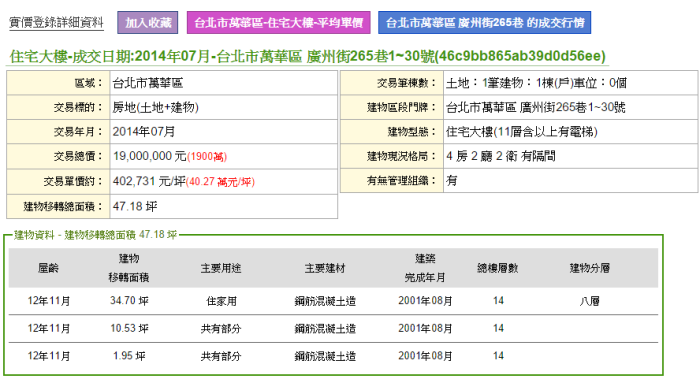Screen dimensions: 700x379
Task: Click the 加入收藏 button
Action: pos(148,23)
